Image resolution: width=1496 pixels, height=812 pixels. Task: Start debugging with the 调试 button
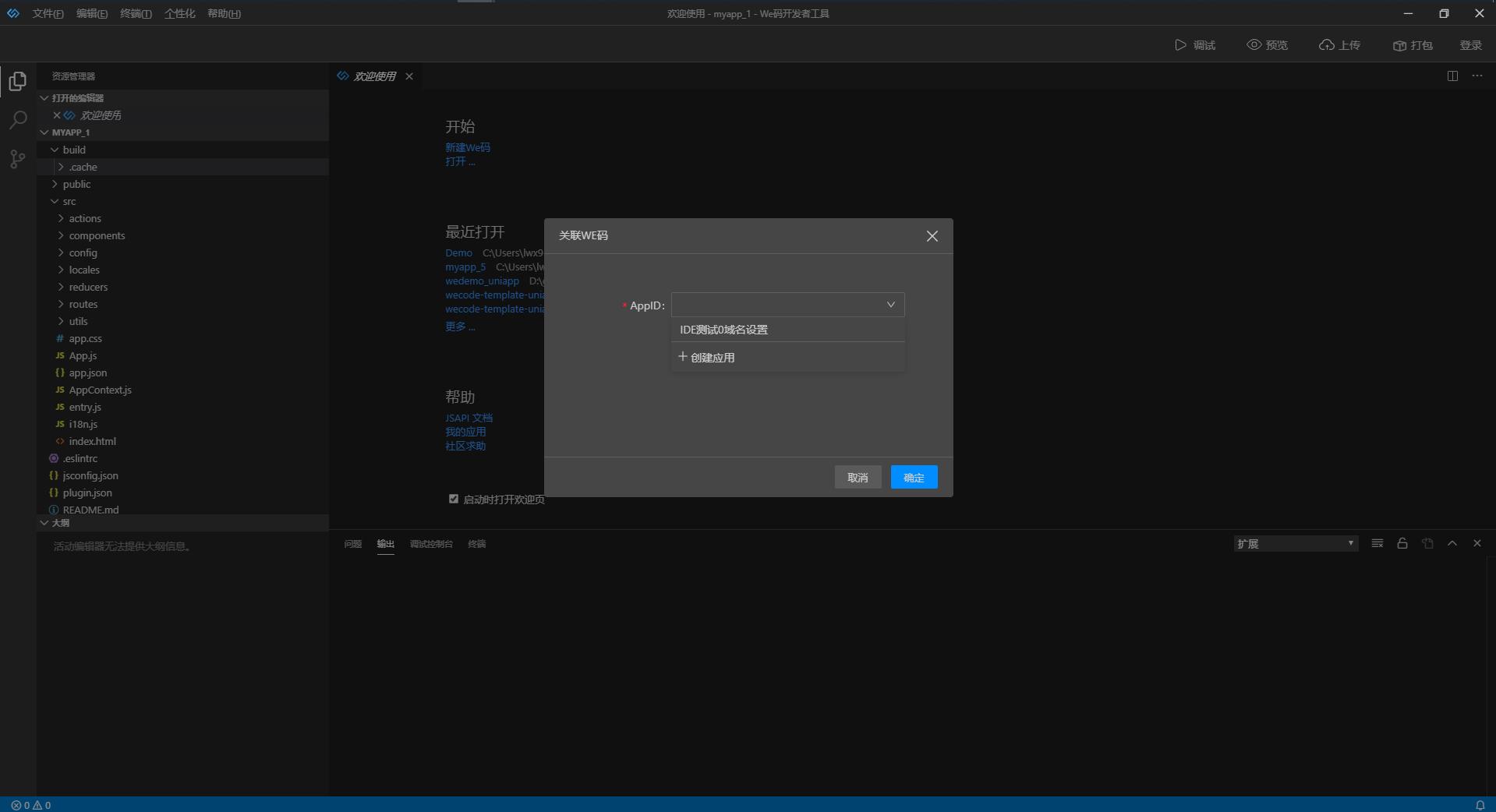(x=1195, y=44)
